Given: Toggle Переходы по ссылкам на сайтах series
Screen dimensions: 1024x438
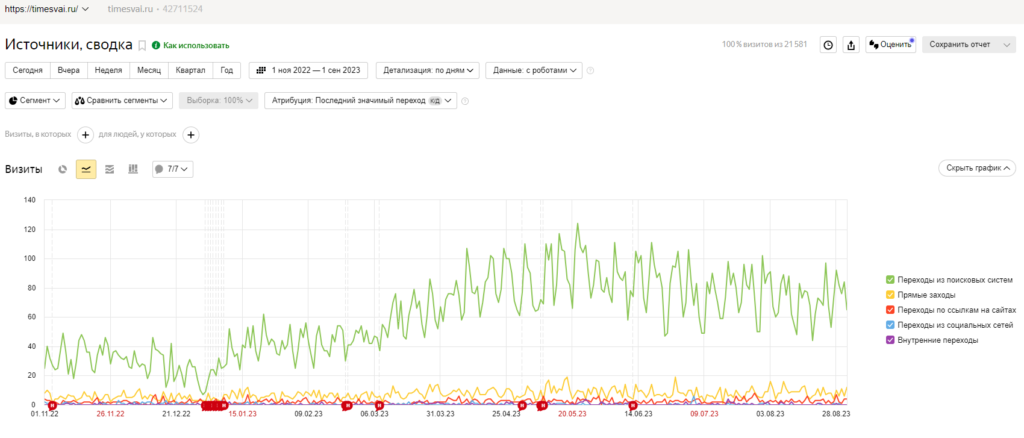Looking at the screenshot, I should (889, 310).
